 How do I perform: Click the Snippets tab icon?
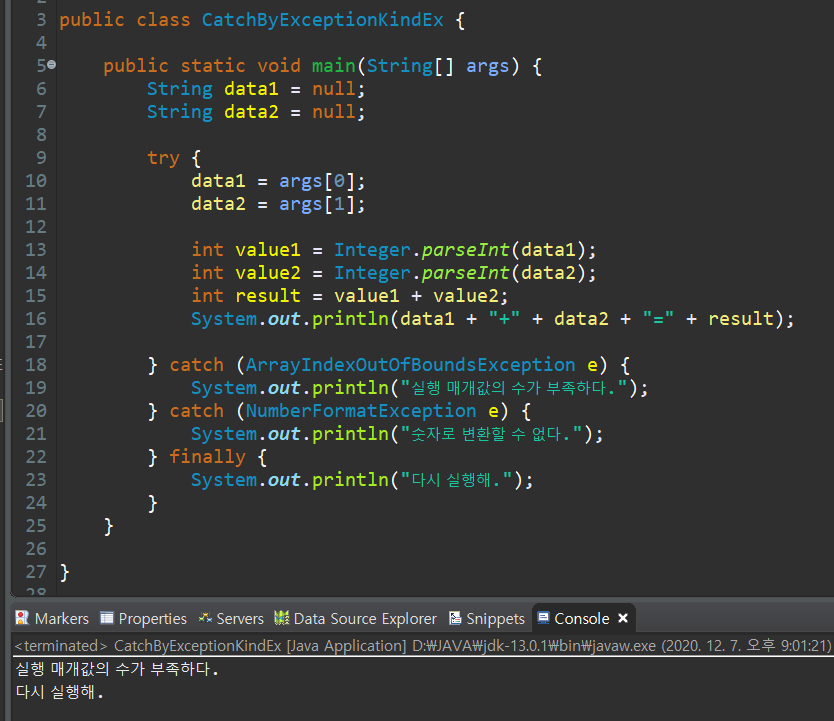coord(455,617)
